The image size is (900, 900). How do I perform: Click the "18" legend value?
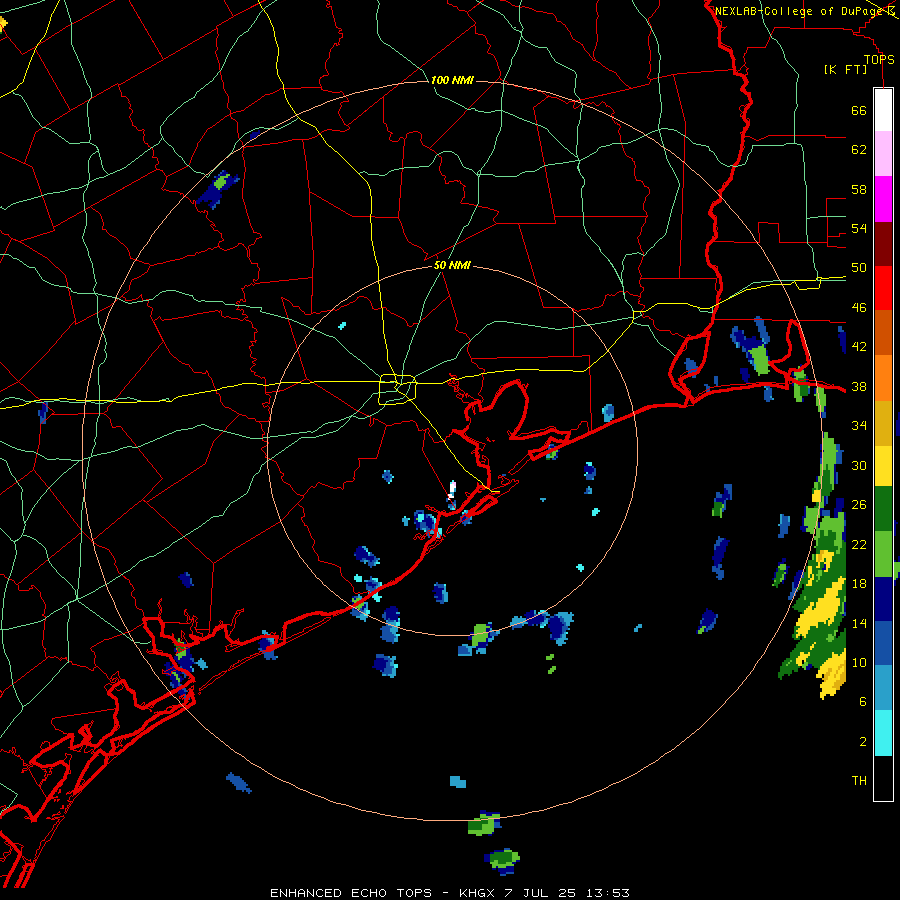pyautogui.click(x=859, y=584)
